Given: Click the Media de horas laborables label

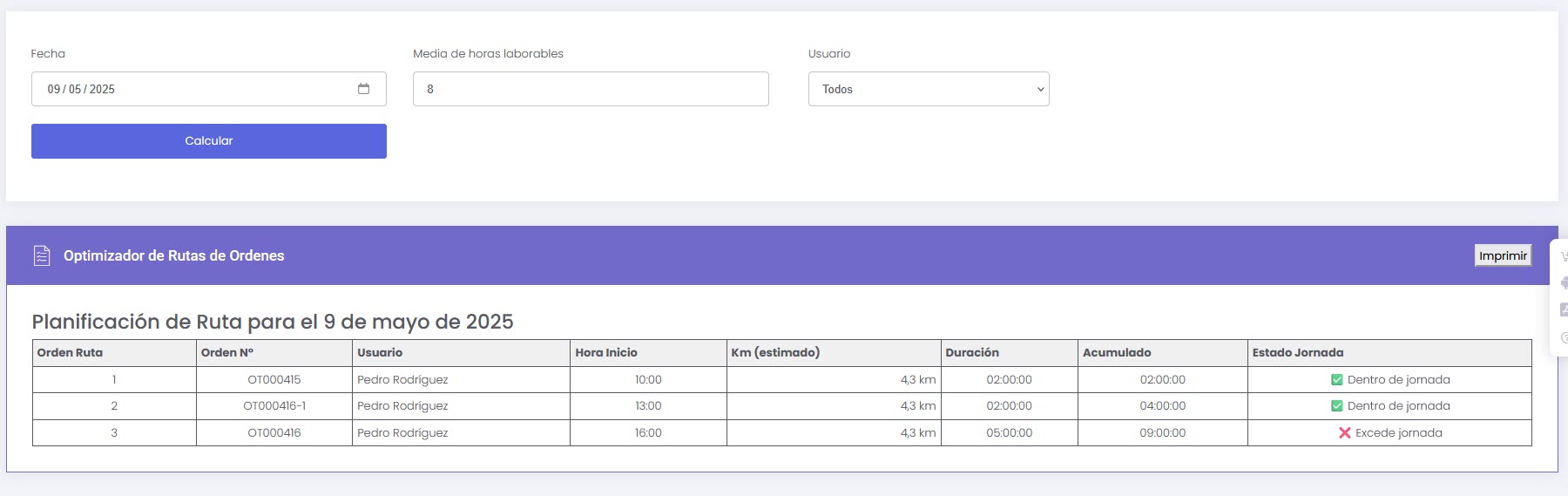Looking at the screenshot, I should click(488, 54).
